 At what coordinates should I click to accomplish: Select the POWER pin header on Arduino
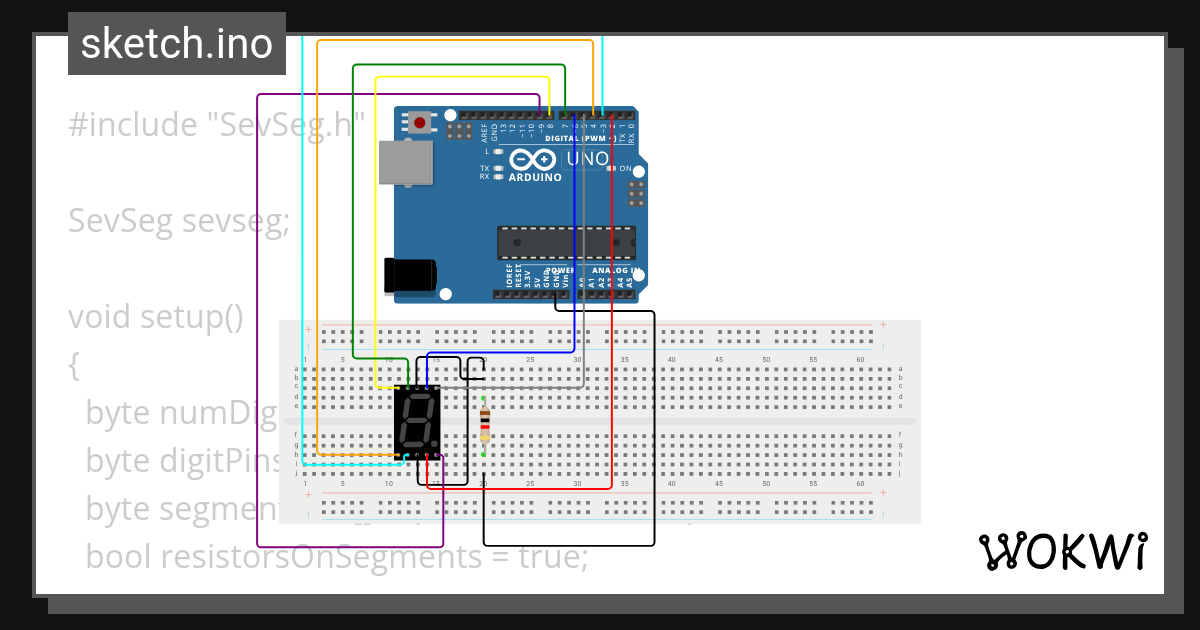[538, 295]
